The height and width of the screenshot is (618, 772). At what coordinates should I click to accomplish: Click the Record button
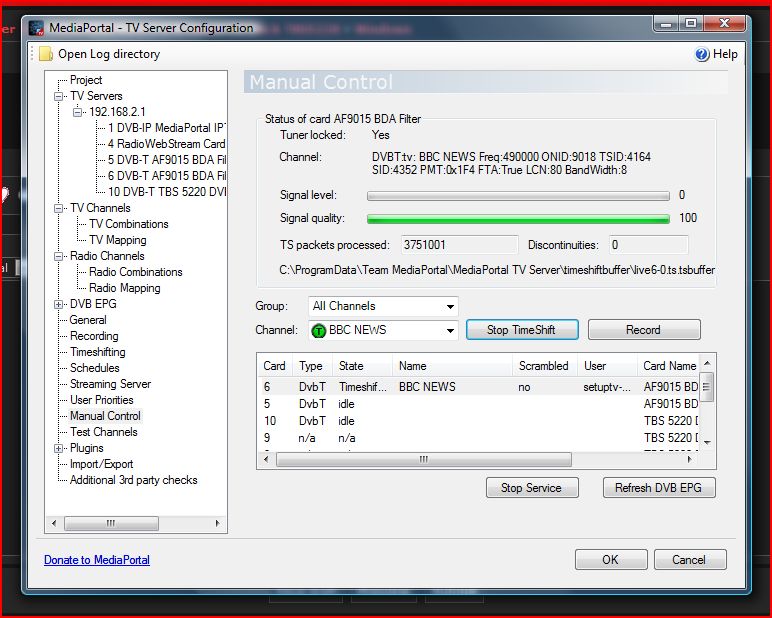644,330
